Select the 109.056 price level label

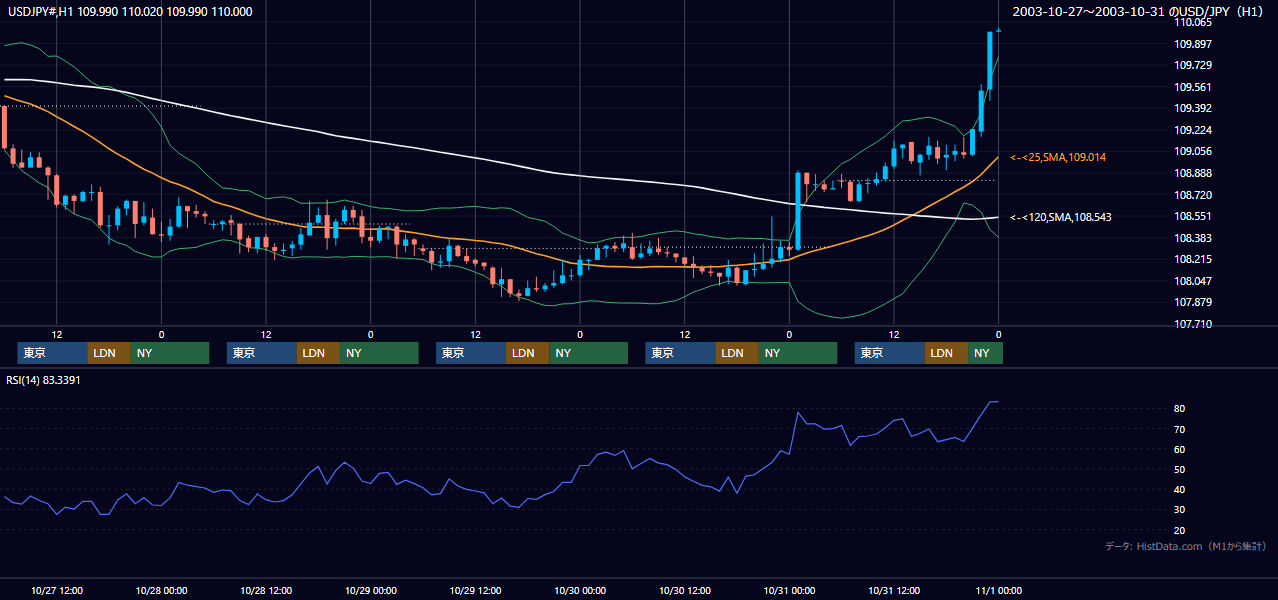[1193, 152]
